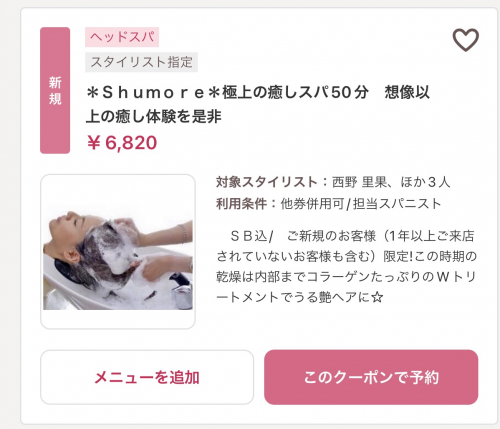Screen dimensions: 500x429
Task: Click the ¥6,820 price text
Action: (122, 143)
